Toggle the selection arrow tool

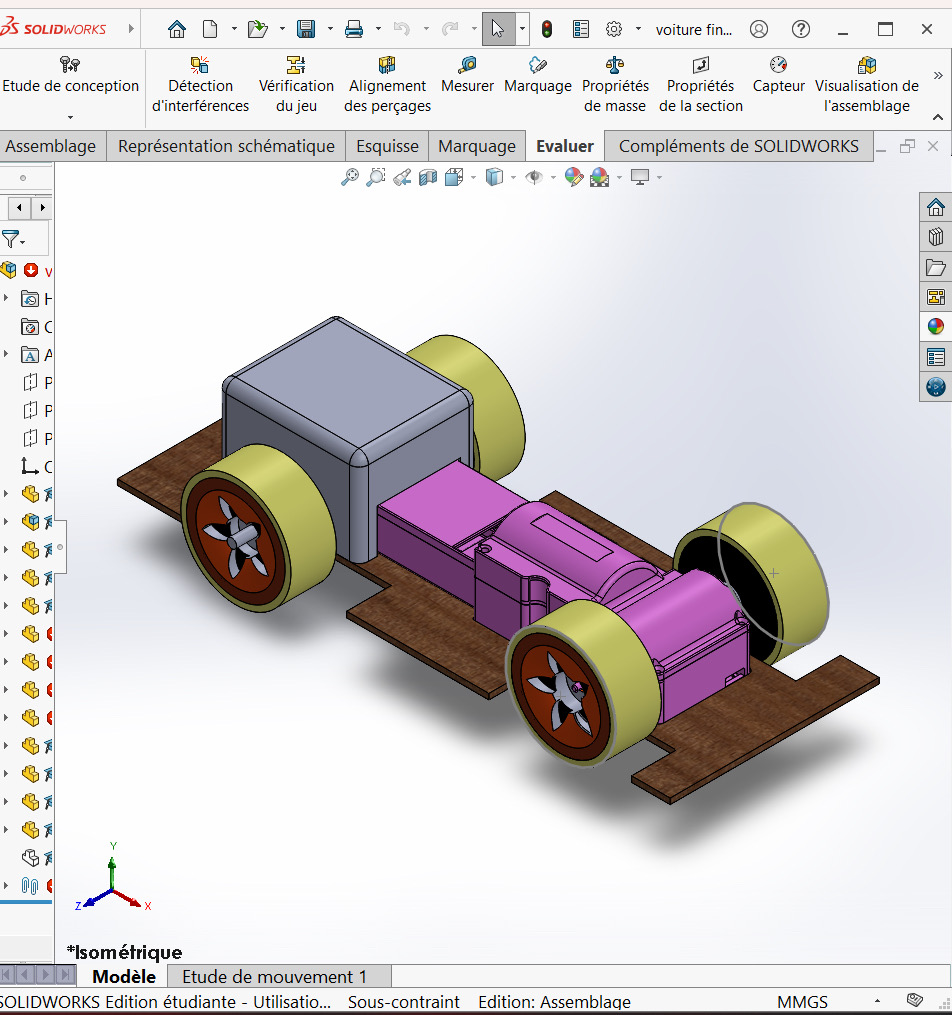click(x=498, y=29)
